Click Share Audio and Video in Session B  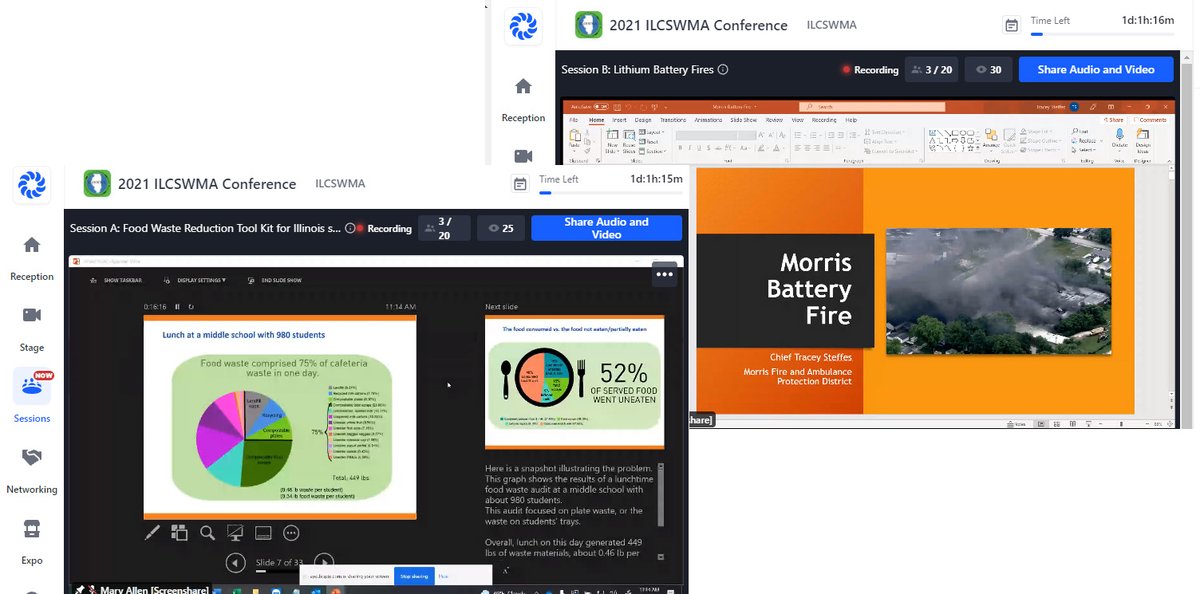[1096, 69]
